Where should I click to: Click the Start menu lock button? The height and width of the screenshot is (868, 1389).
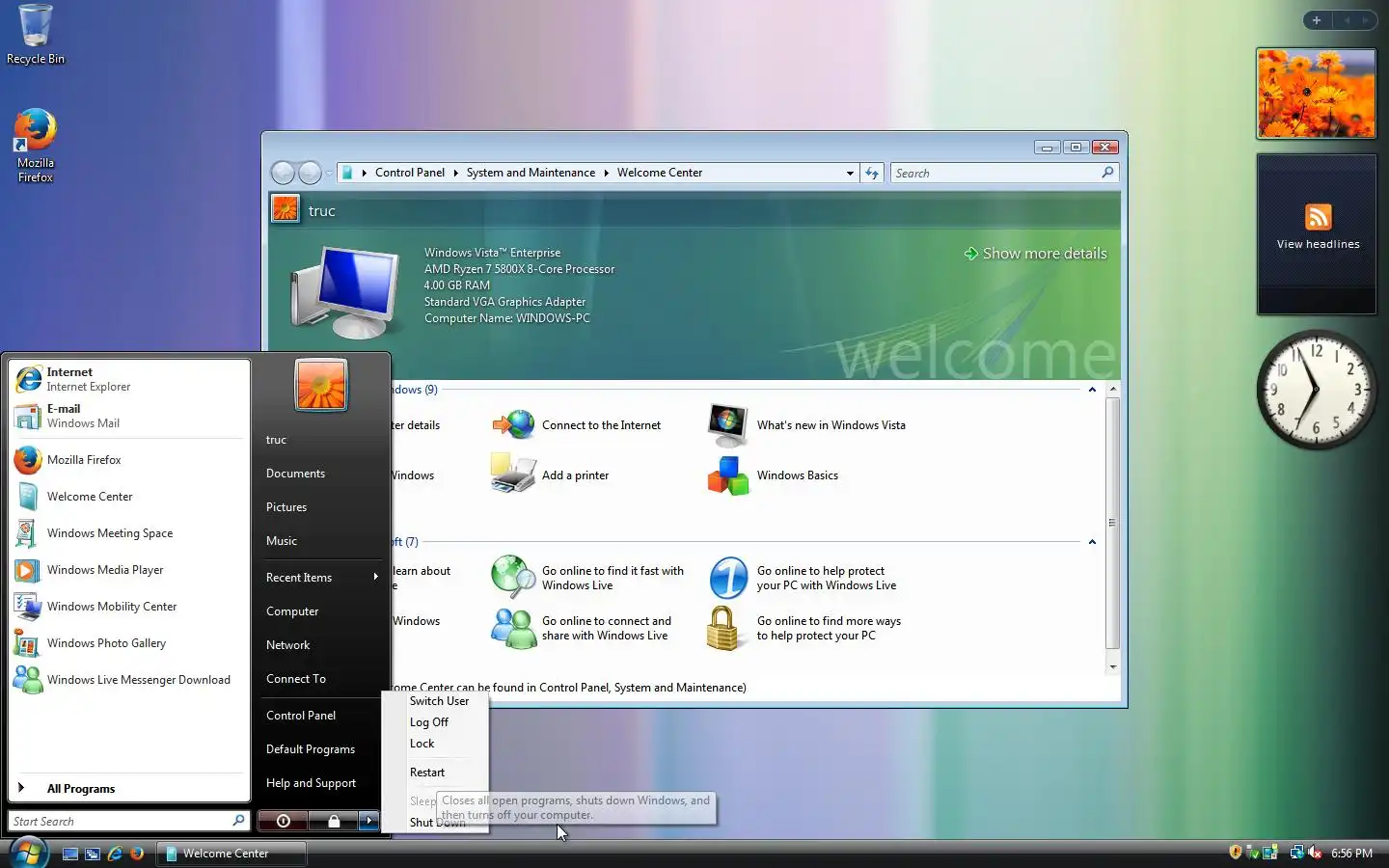coord(334,821)
